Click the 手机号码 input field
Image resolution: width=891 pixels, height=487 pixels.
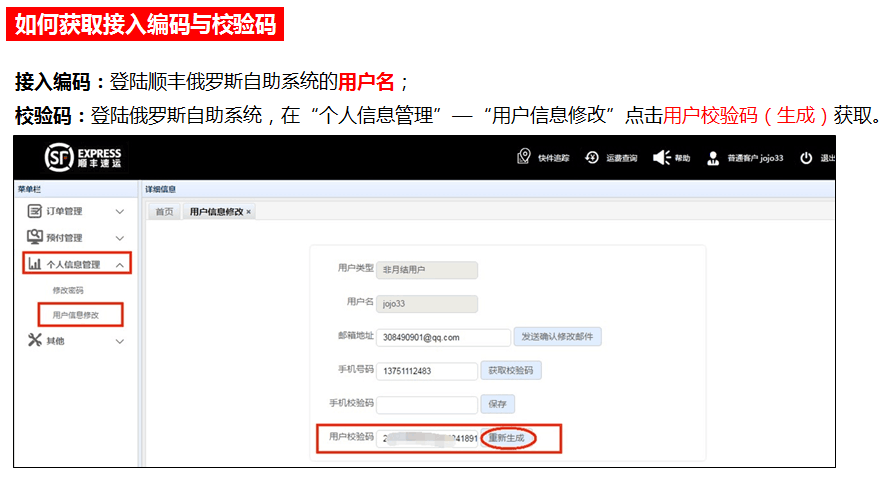[427, 371]
